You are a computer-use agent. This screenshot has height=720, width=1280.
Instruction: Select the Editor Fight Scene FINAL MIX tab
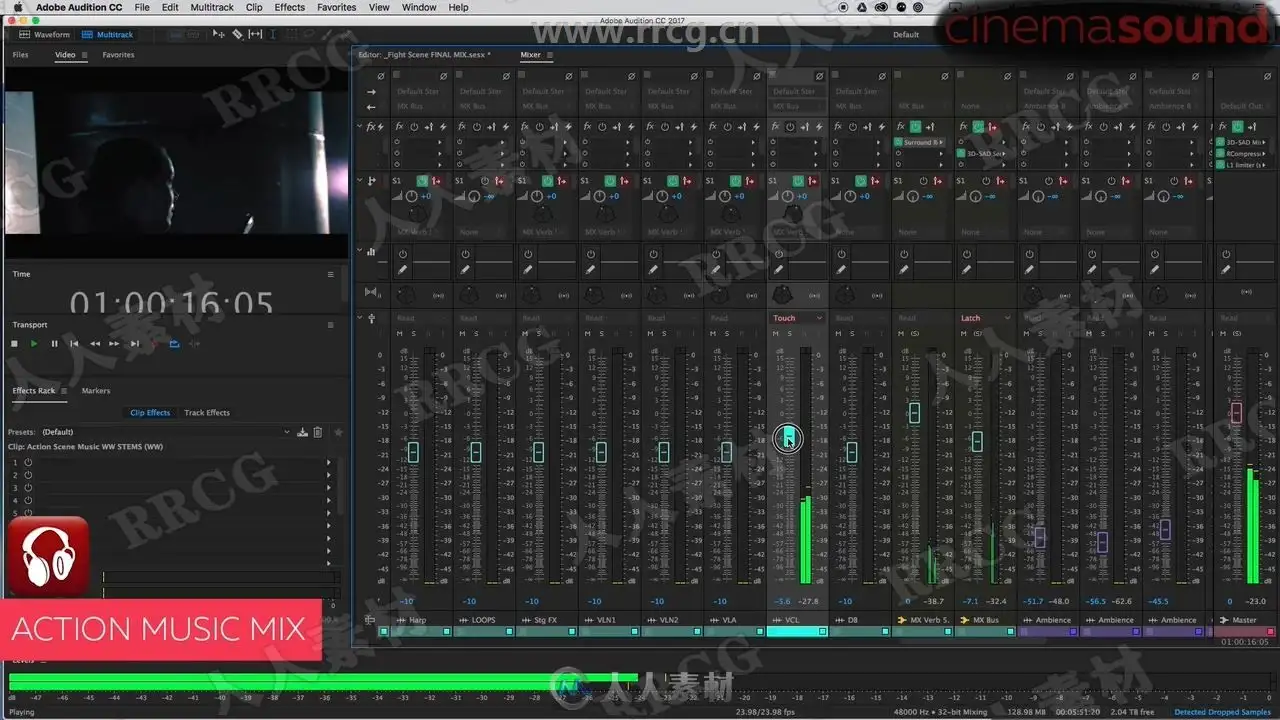(x=424, y=55)
